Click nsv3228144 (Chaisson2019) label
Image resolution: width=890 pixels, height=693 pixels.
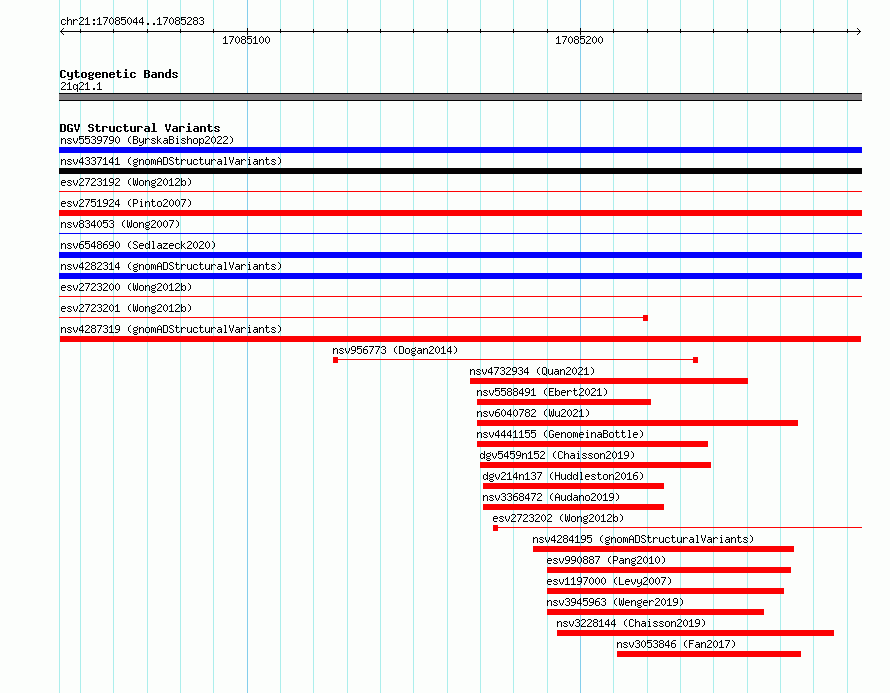[631, 623]
